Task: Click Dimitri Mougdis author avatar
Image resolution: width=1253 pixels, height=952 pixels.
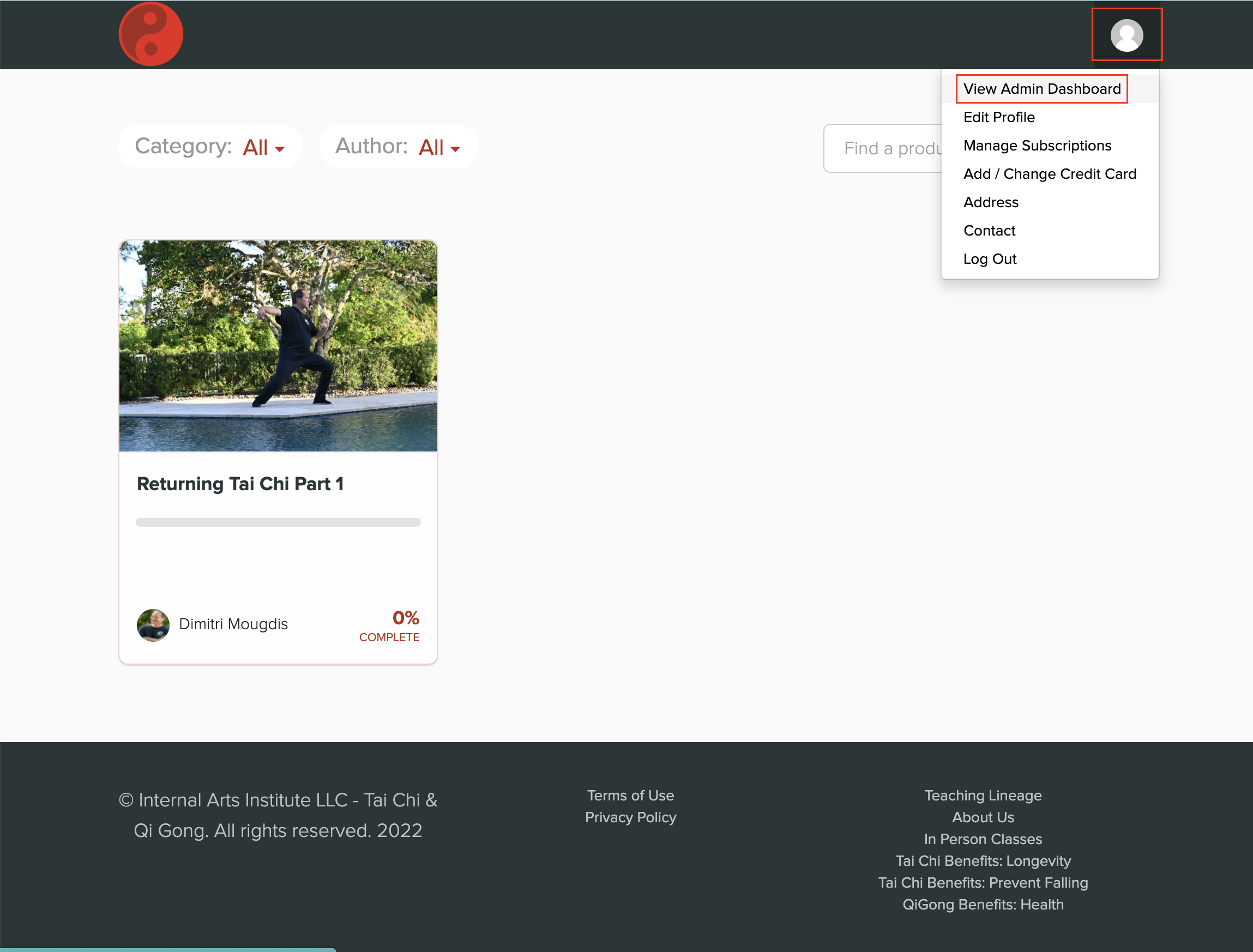Action: pyautogui.click(x=153, y=625)
